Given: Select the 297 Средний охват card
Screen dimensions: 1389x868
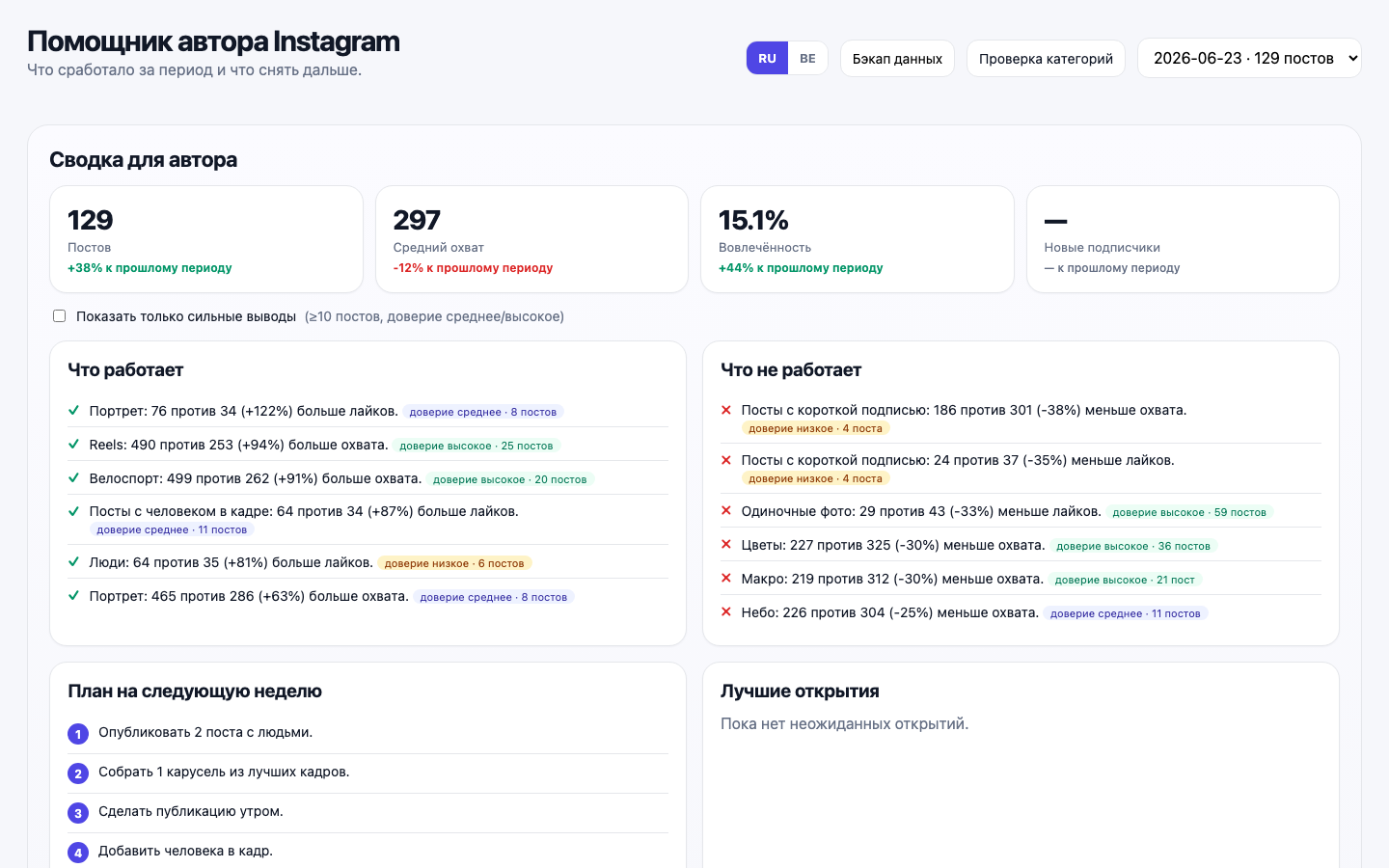Looking at the screenshot, I should click(531, 239).
